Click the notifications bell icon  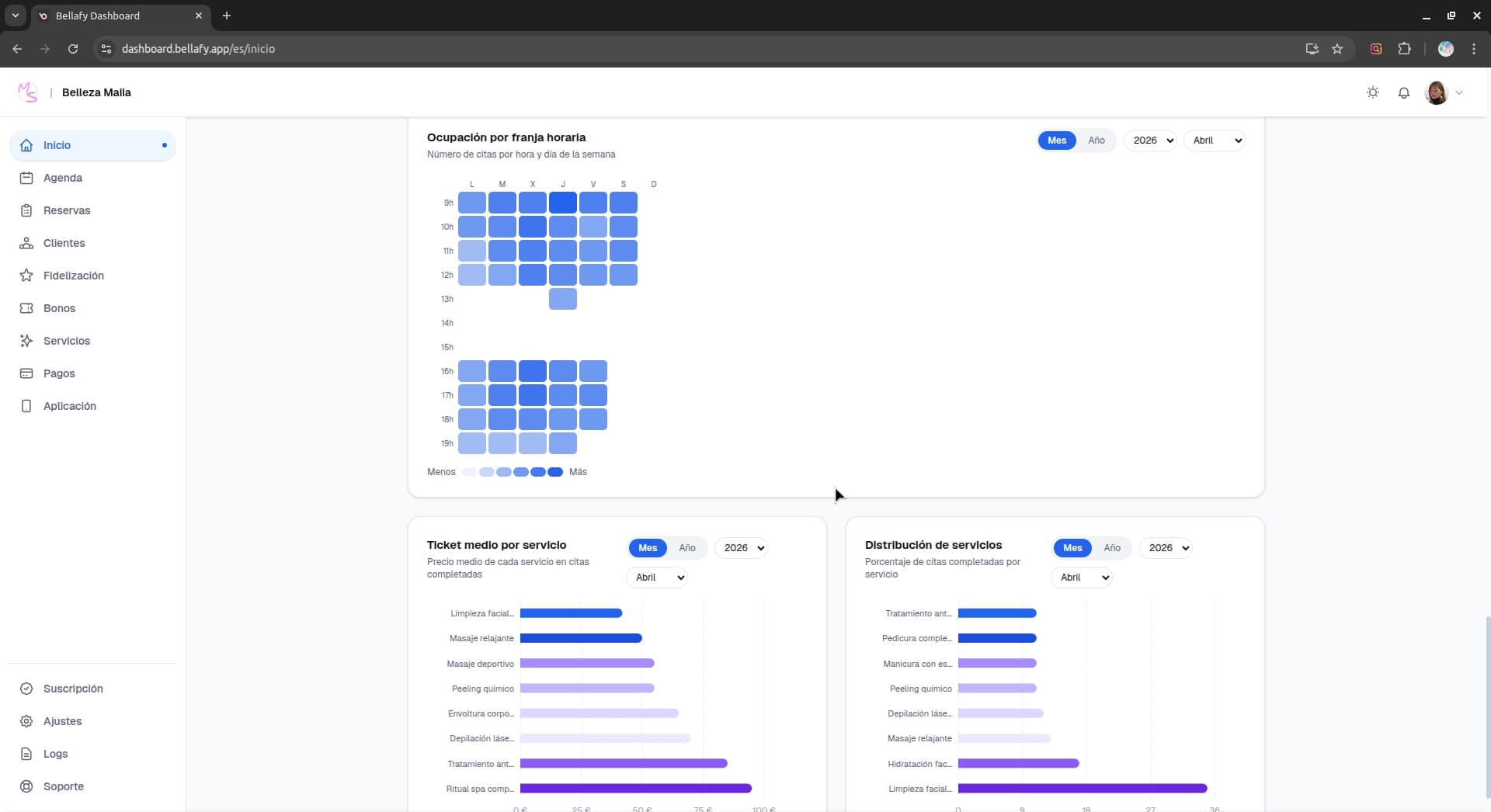(1404, 92)
